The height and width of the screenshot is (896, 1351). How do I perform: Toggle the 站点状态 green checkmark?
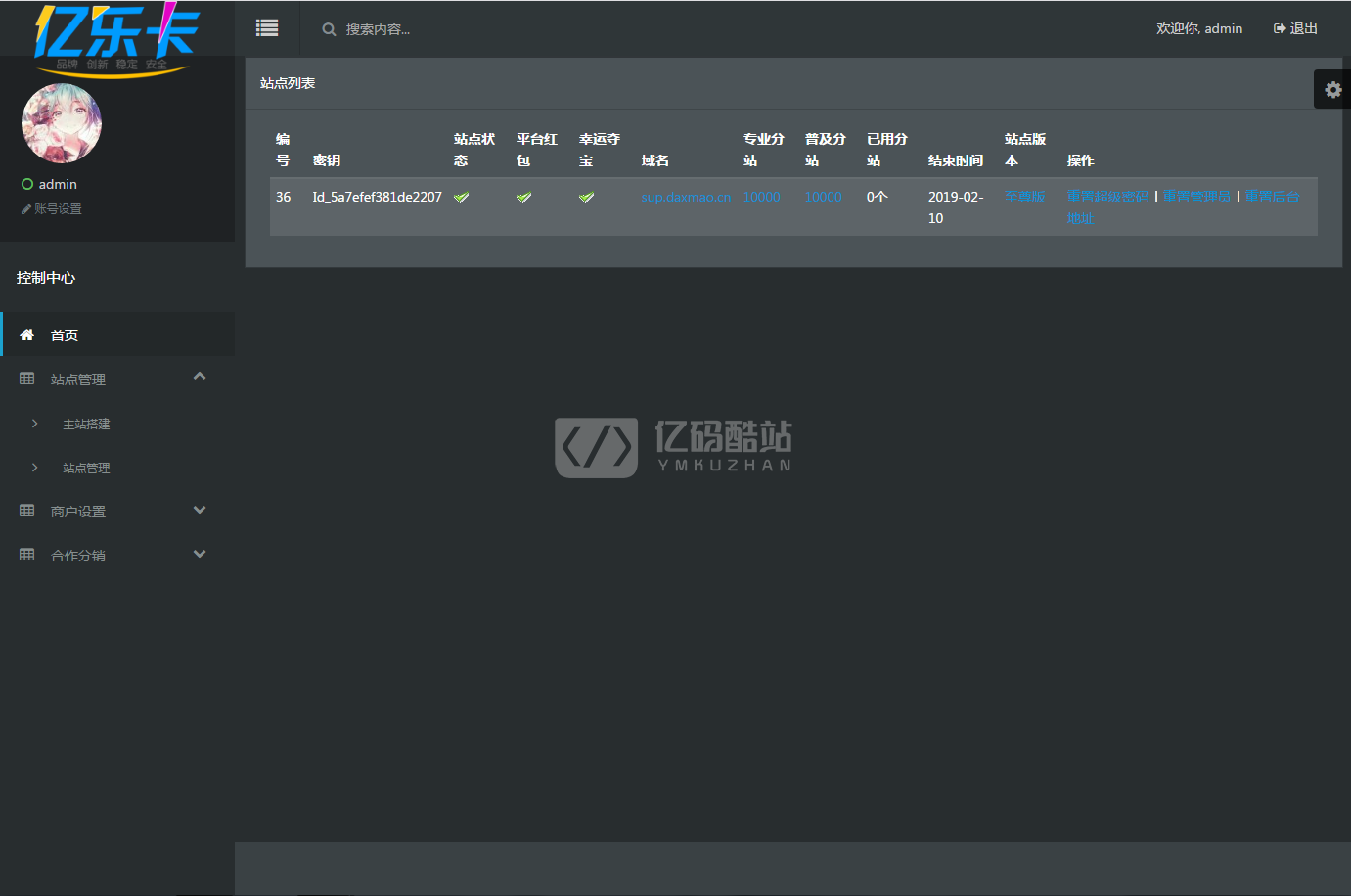coord(462,198)
